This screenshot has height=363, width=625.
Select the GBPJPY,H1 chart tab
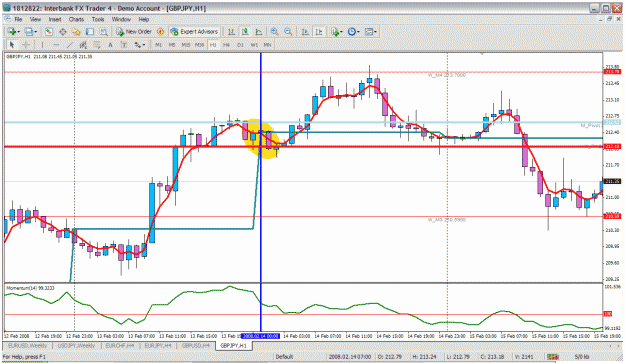[x=234, y=345]
